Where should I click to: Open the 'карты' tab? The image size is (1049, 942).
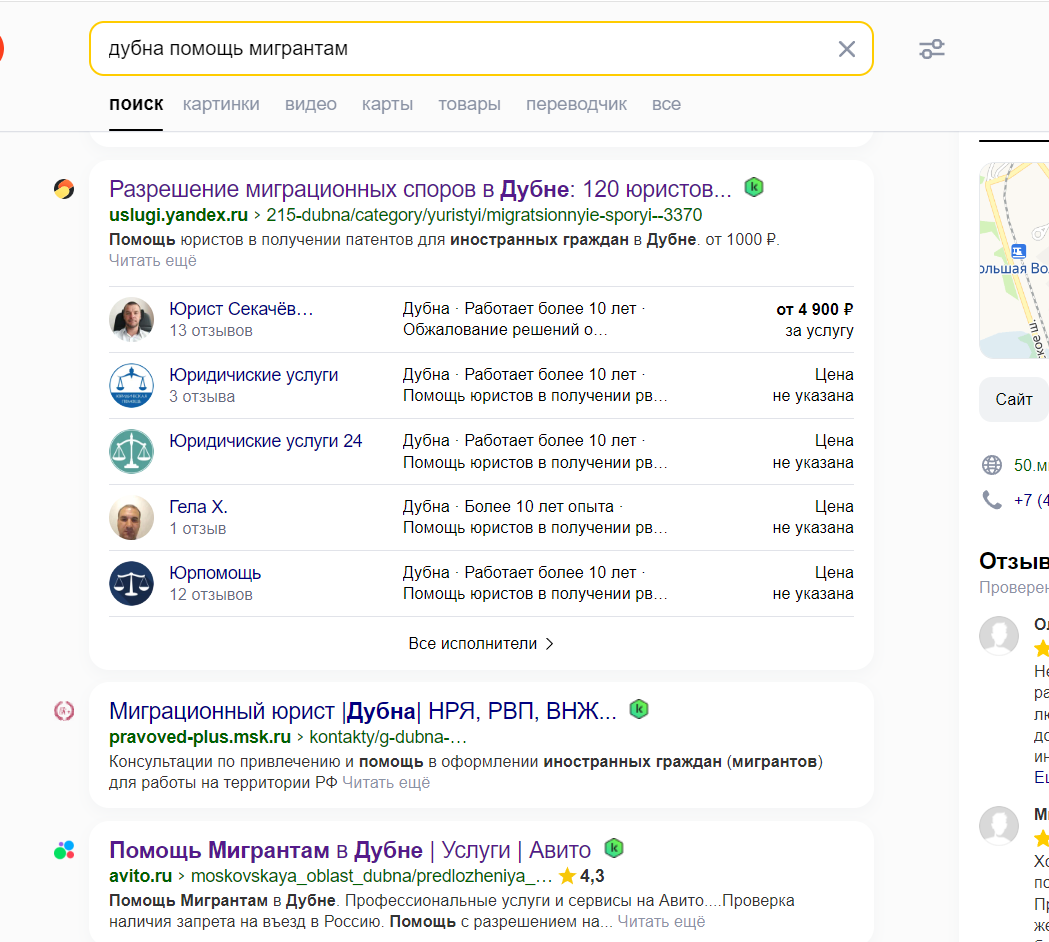point(387,104)
